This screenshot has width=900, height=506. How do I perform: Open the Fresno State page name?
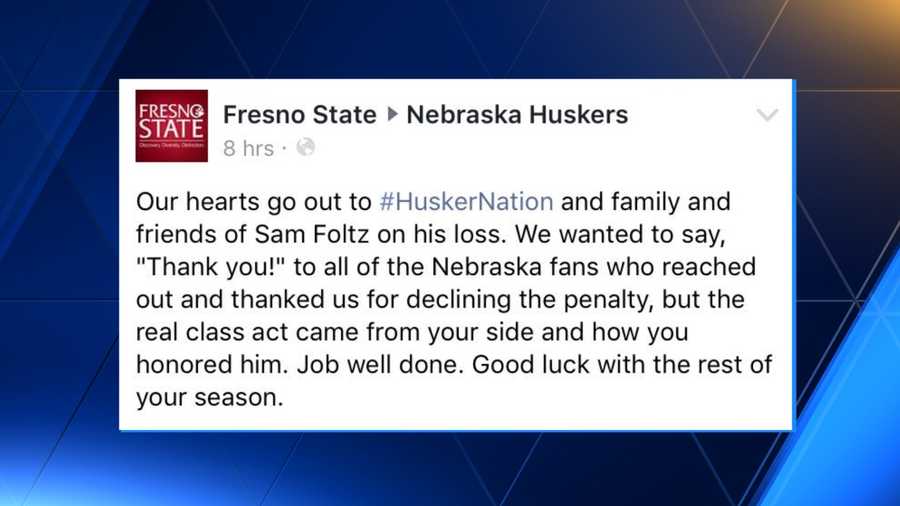pyautogui.click(x=300, y=115)
